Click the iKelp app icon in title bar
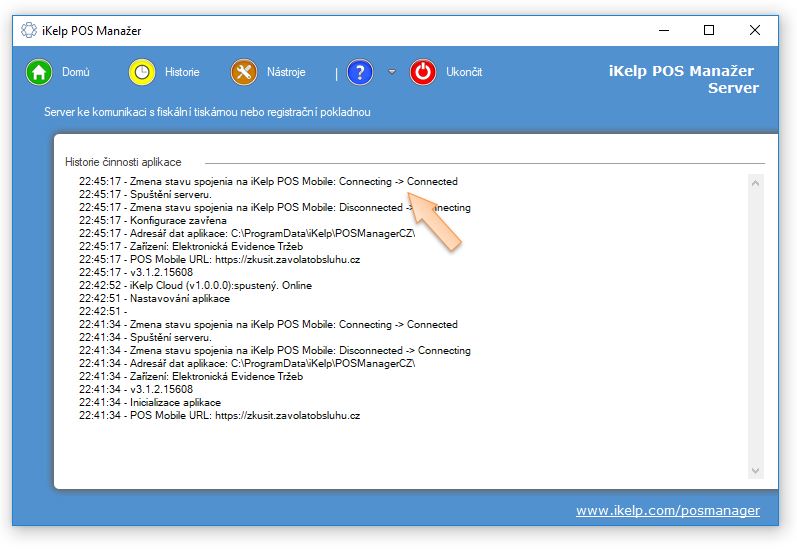Screen dimensions: 797x550 pyautogui.click(x=29, y=30)
